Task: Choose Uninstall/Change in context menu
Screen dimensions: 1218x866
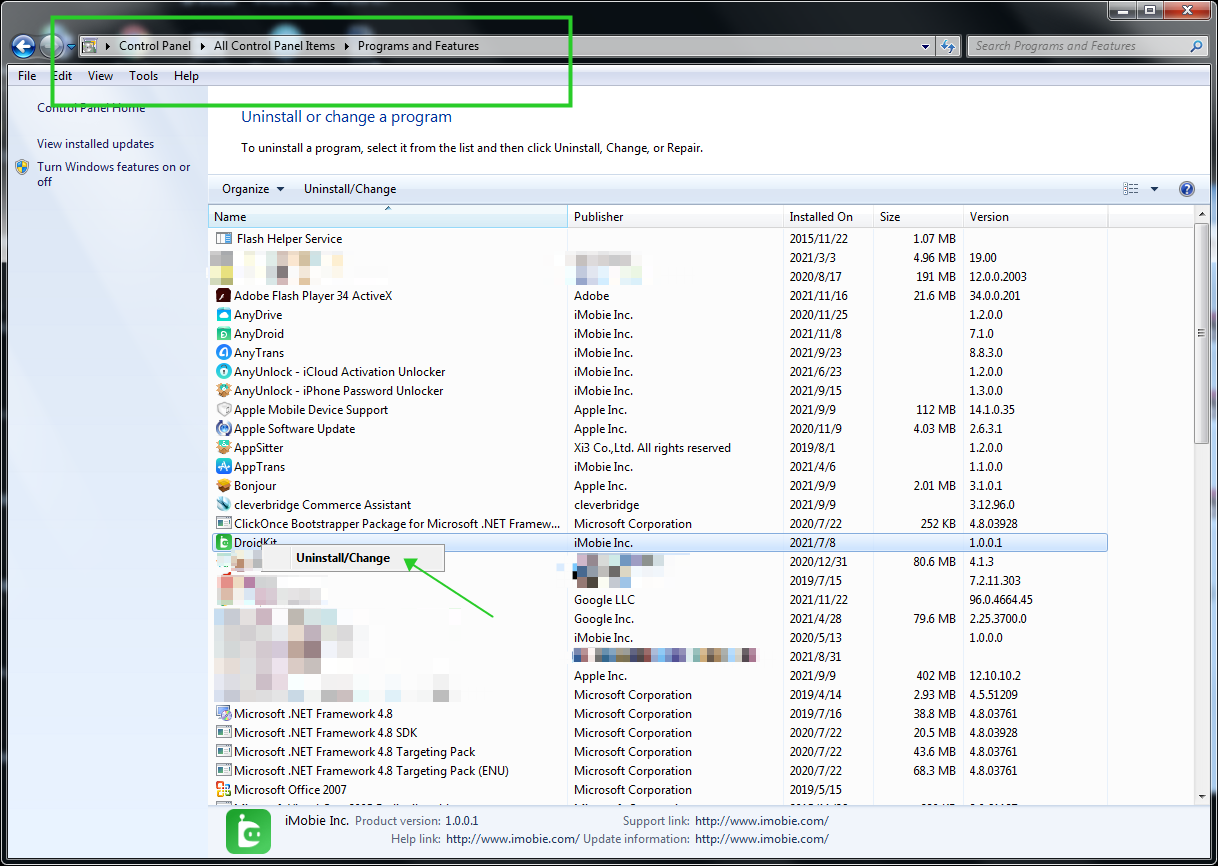Action: pyautogui.click(x=343, y=558)
